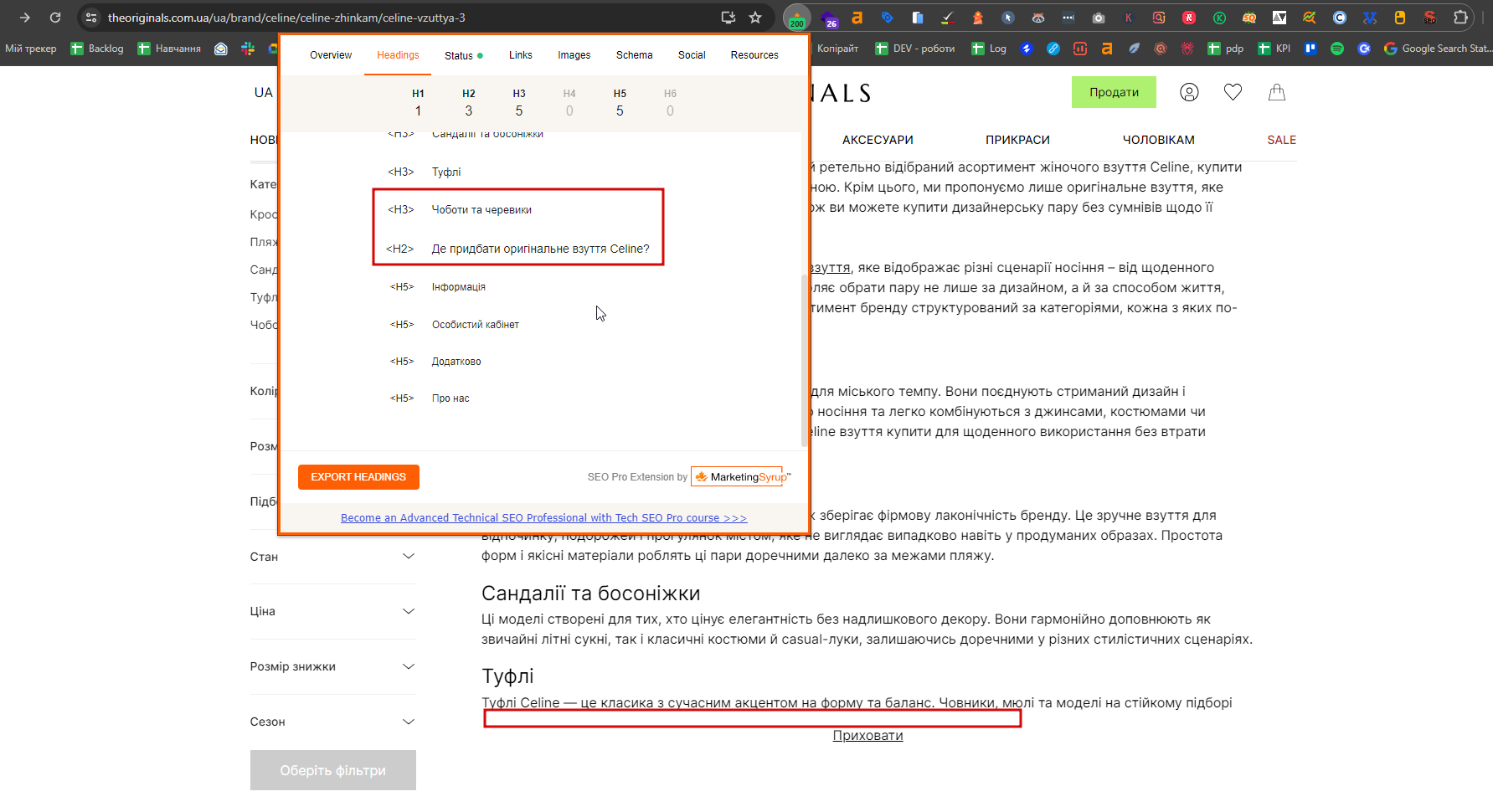Open the Slack bookmark icon
The image size is (1493, 812).
coord(248,49)
